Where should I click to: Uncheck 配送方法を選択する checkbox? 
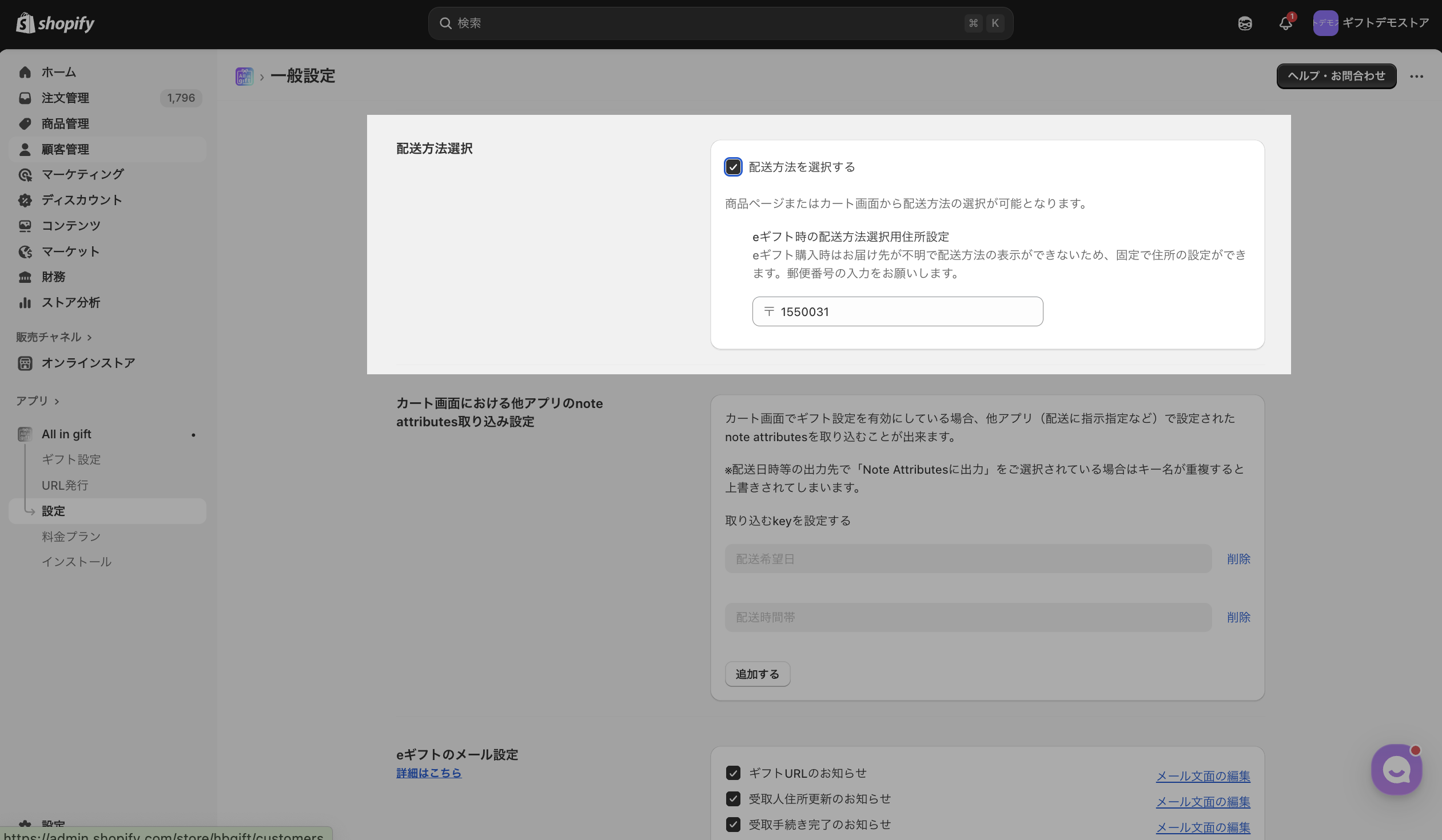click(x=733, y=167)
